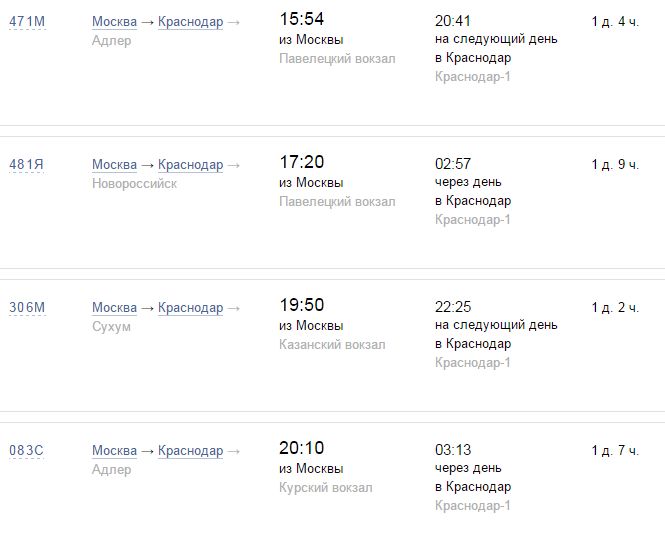Screen dimensions: 665x541
Task: Select the 19:50 departure time
Action: click(301, 305)
